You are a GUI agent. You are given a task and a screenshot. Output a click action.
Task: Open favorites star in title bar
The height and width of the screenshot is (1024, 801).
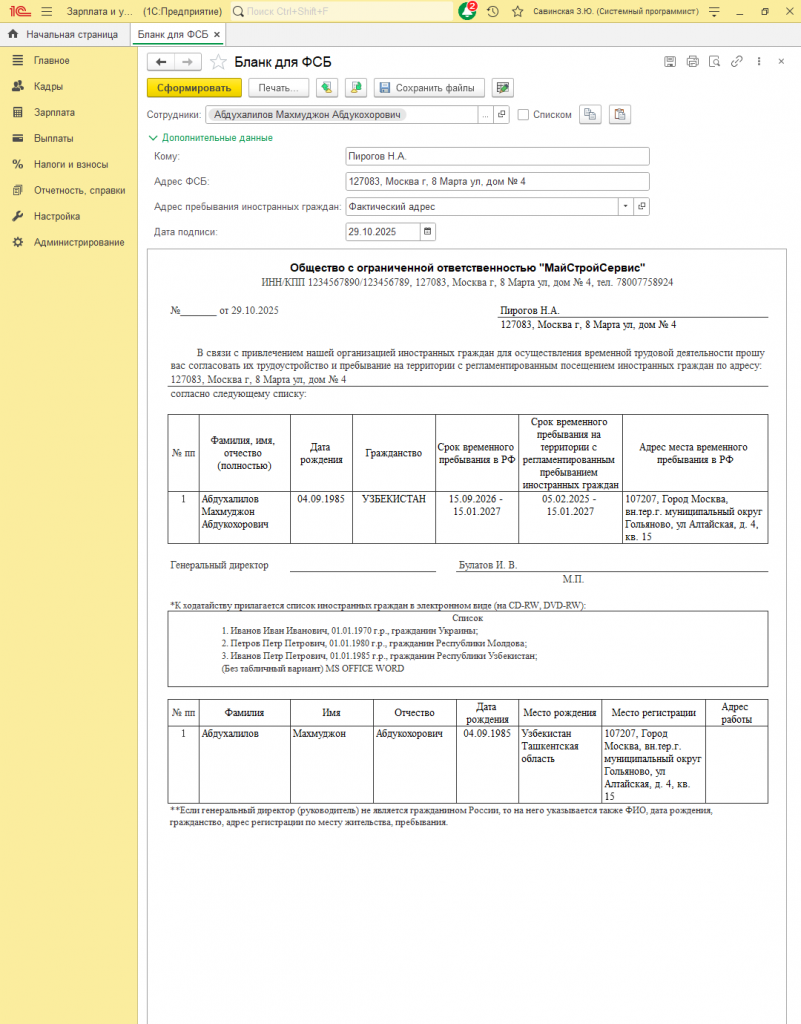pos(518,12)
